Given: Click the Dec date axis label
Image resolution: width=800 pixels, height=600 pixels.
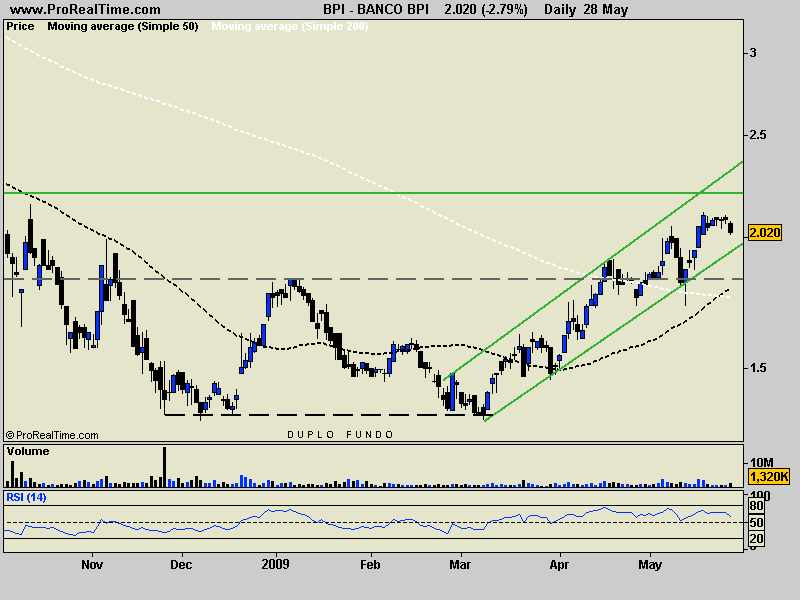Looking at the screenshot, I should 181,564.
